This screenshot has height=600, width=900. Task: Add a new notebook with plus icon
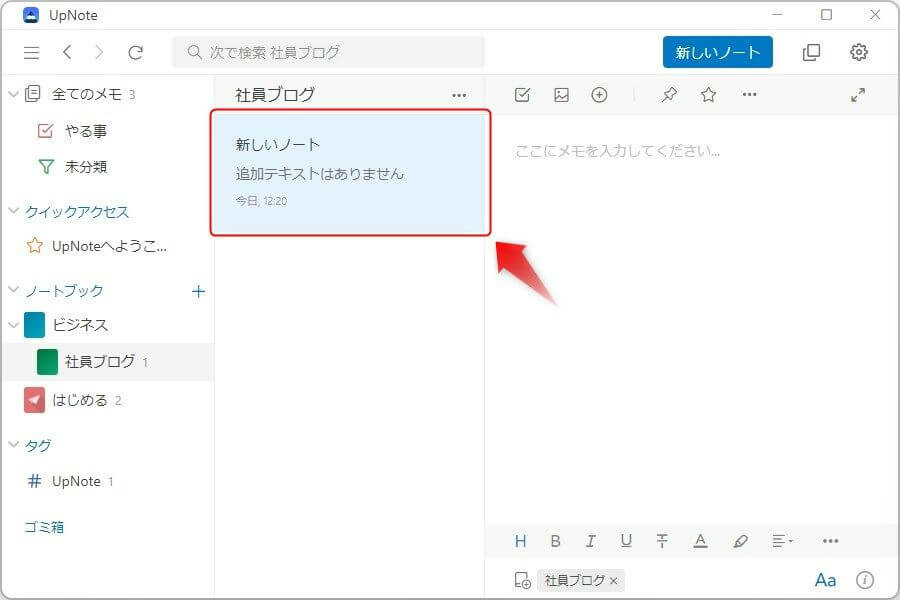point(198,291)
